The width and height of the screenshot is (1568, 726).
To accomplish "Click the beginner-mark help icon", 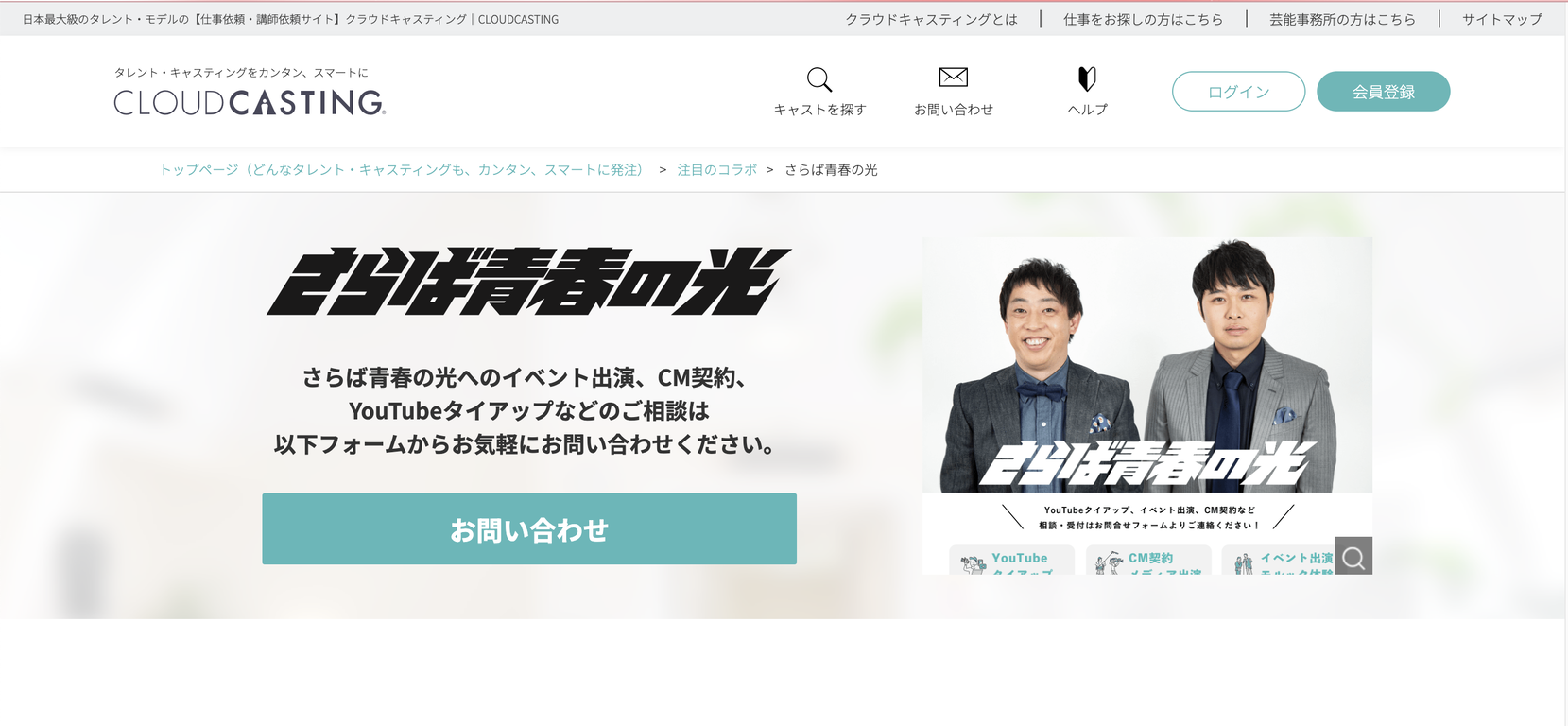I will [x=1087, y=79].
